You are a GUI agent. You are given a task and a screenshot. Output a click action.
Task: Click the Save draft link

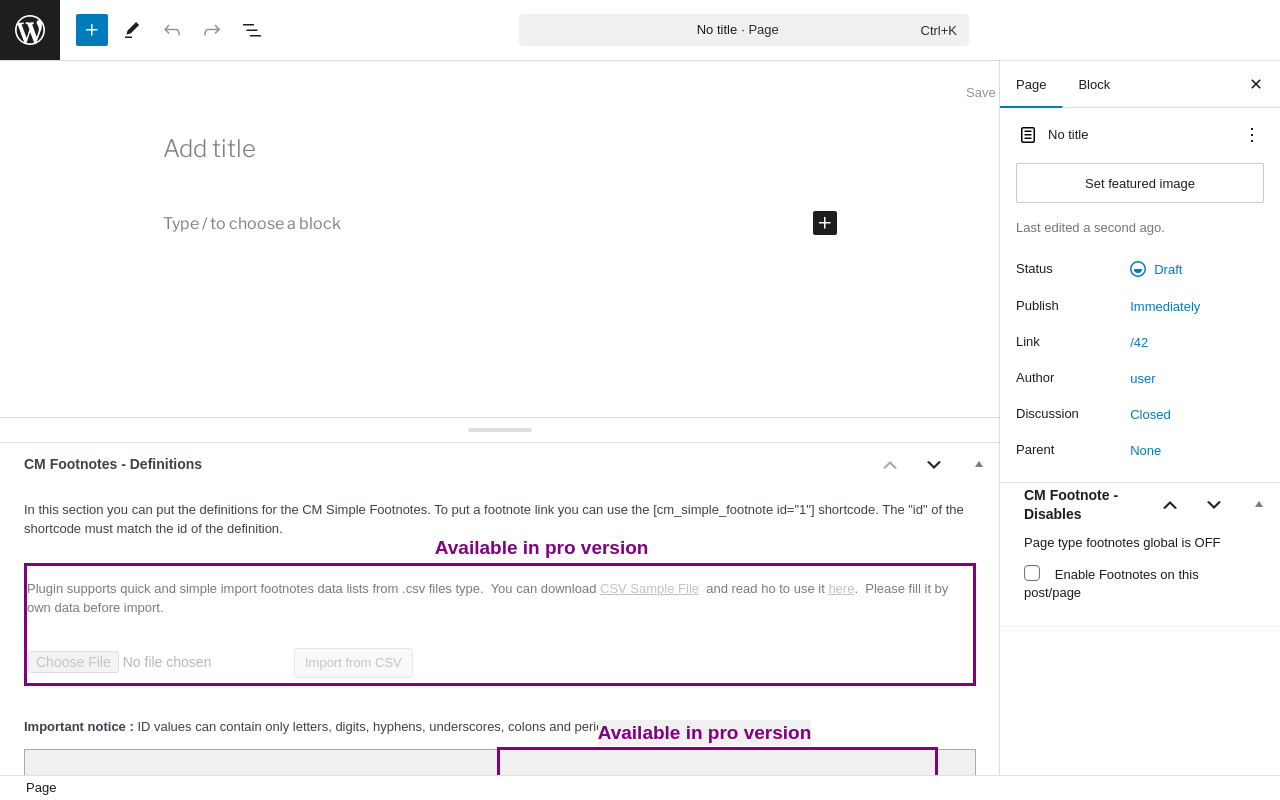click(981, 92)
